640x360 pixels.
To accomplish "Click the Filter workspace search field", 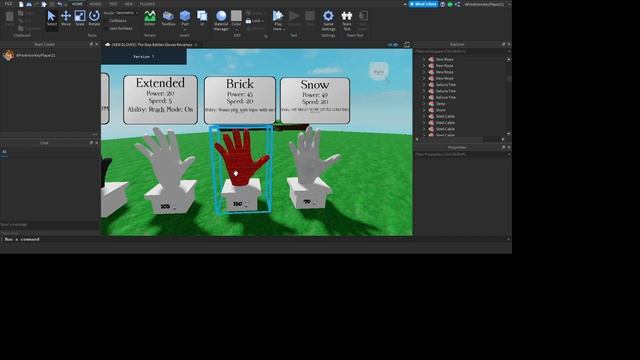I will click(460, 51).
